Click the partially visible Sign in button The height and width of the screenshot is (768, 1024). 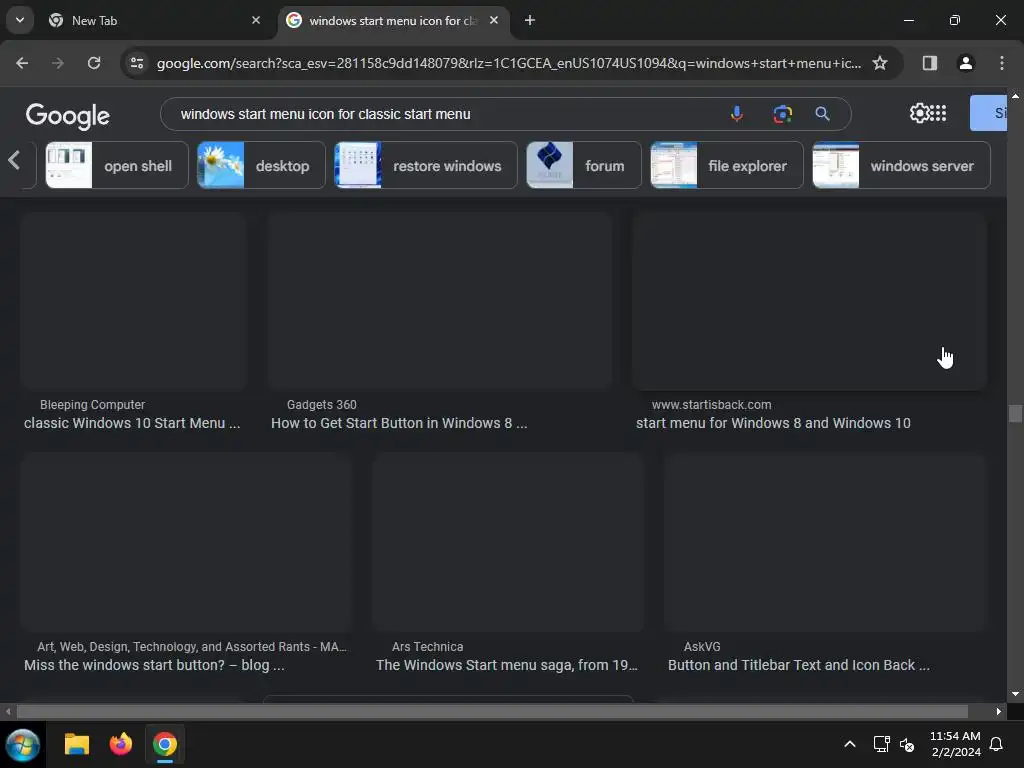point(988,113)
